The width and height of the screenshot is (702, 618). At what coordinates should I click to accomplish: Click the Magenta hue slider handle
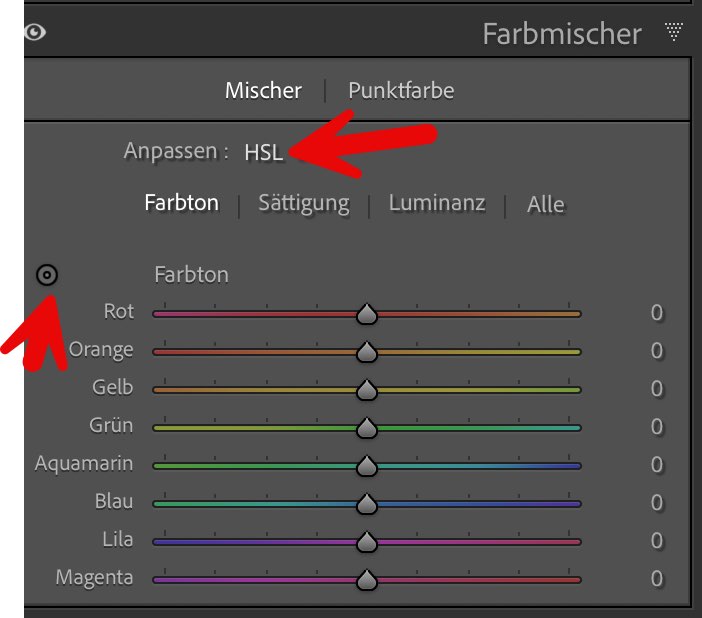pyautogui.click(x=367, y=579)
